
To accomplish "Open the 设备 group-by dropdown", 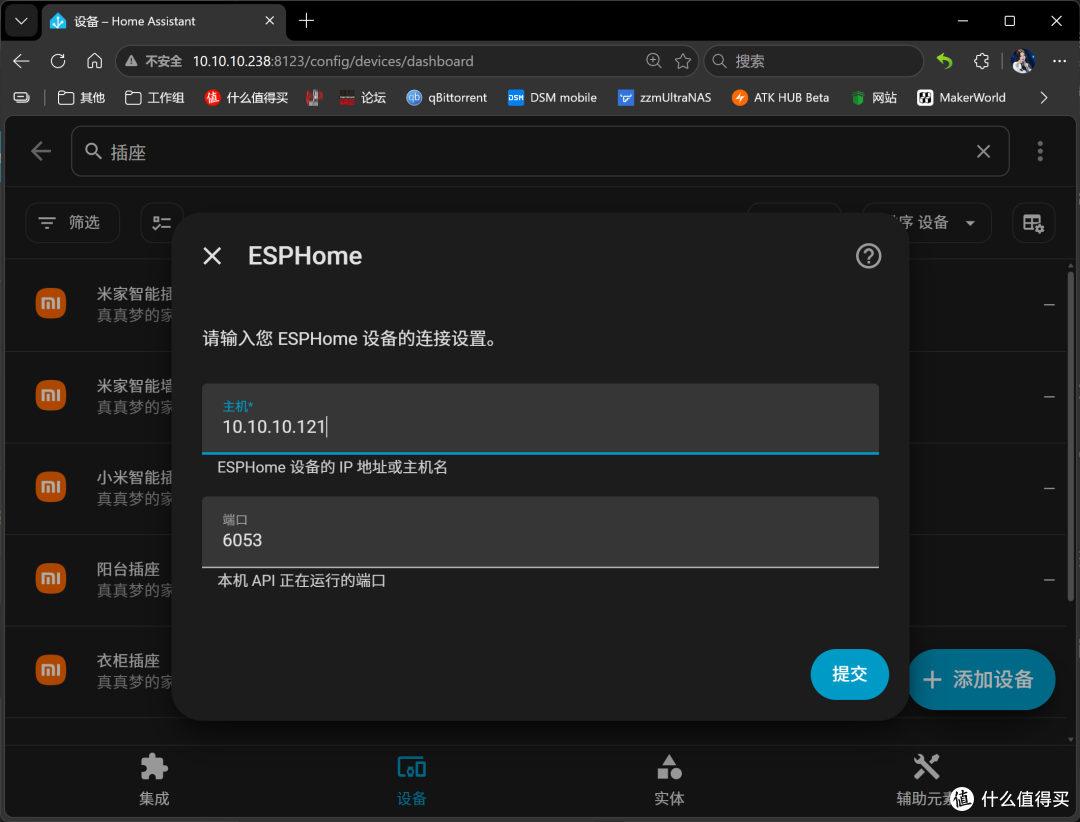I will pos(926,223).
